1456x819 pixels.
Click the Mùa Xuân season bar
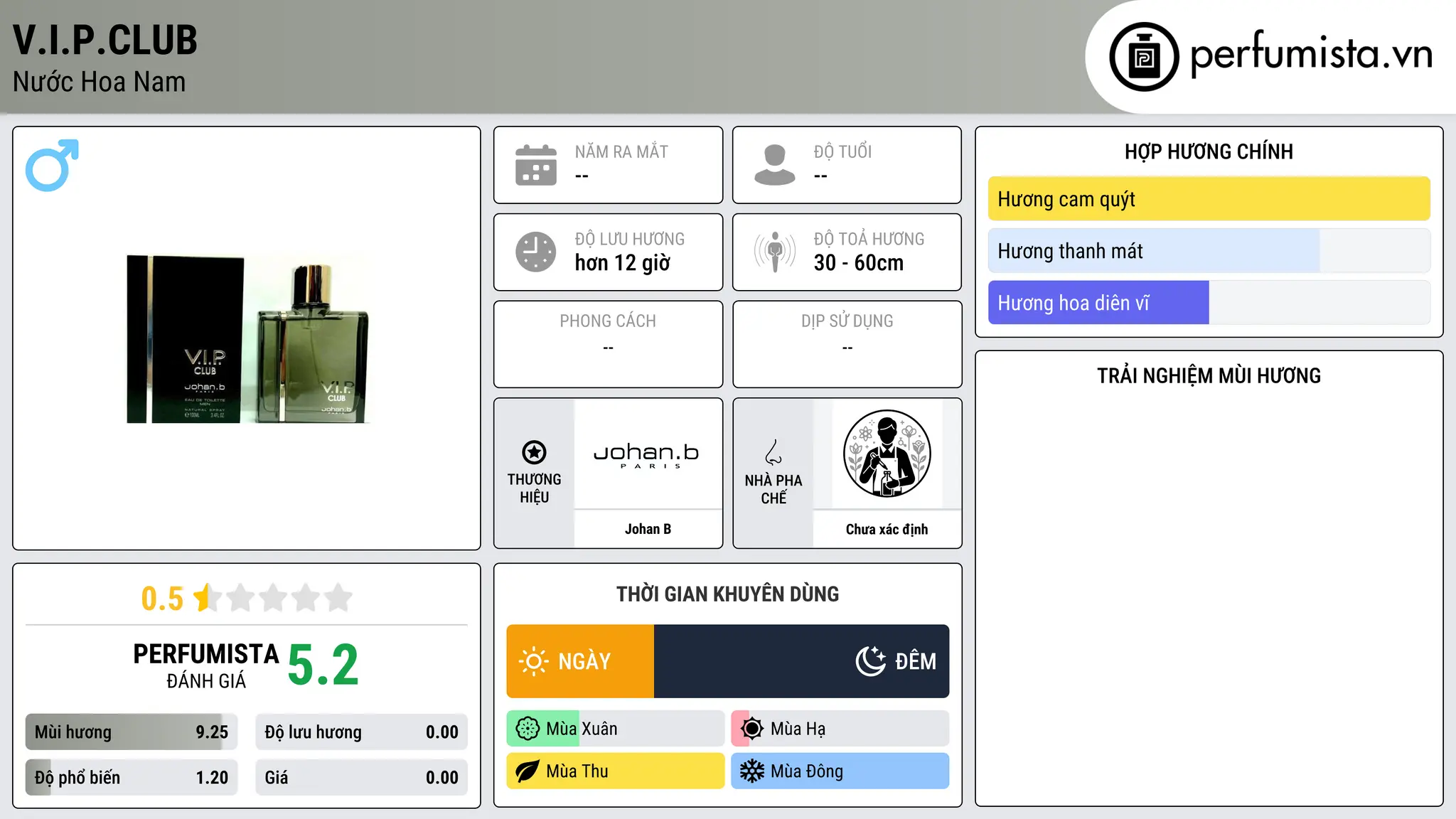pyautogui.click(x=615, y=729)
